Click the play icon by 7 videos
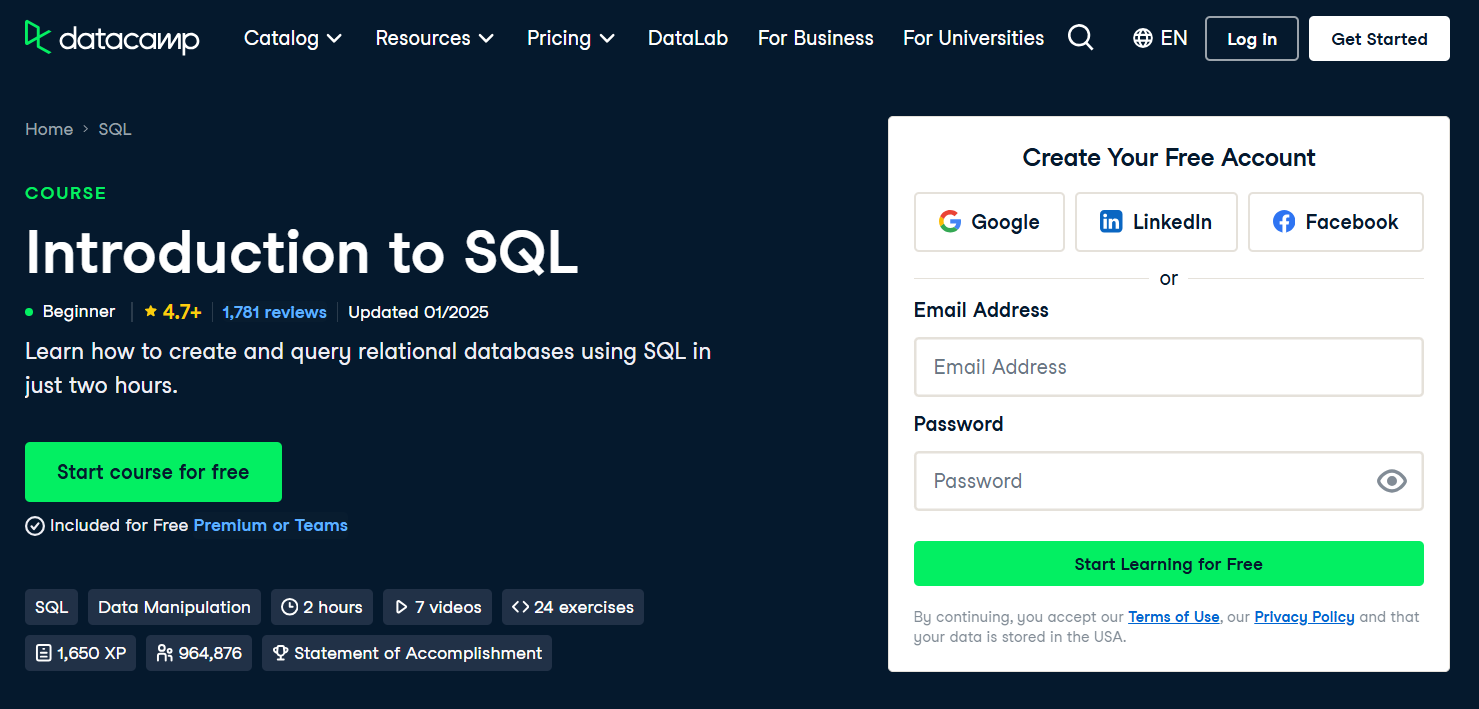 401,607
